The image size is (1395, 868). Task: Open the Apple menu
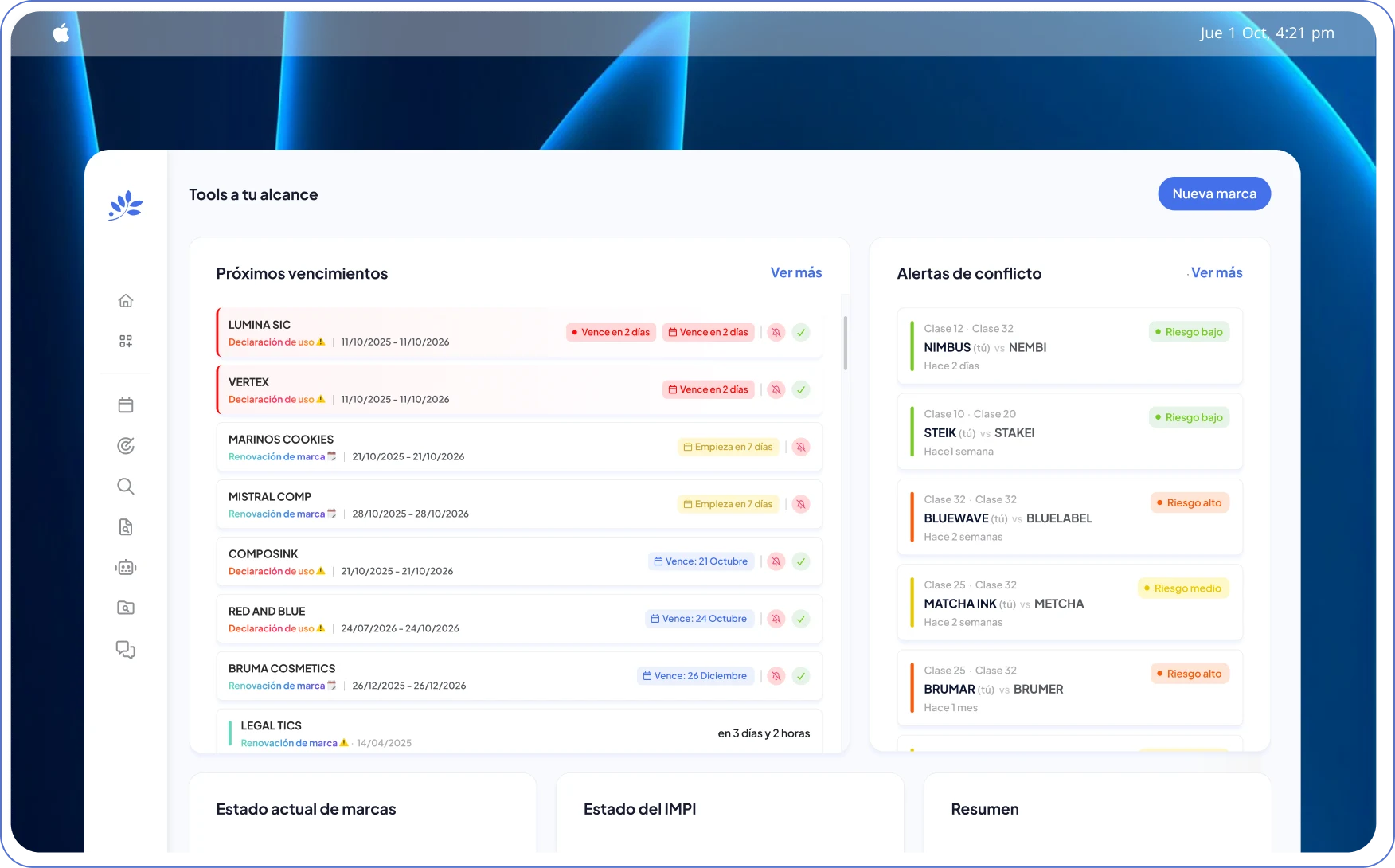(61, 33)
